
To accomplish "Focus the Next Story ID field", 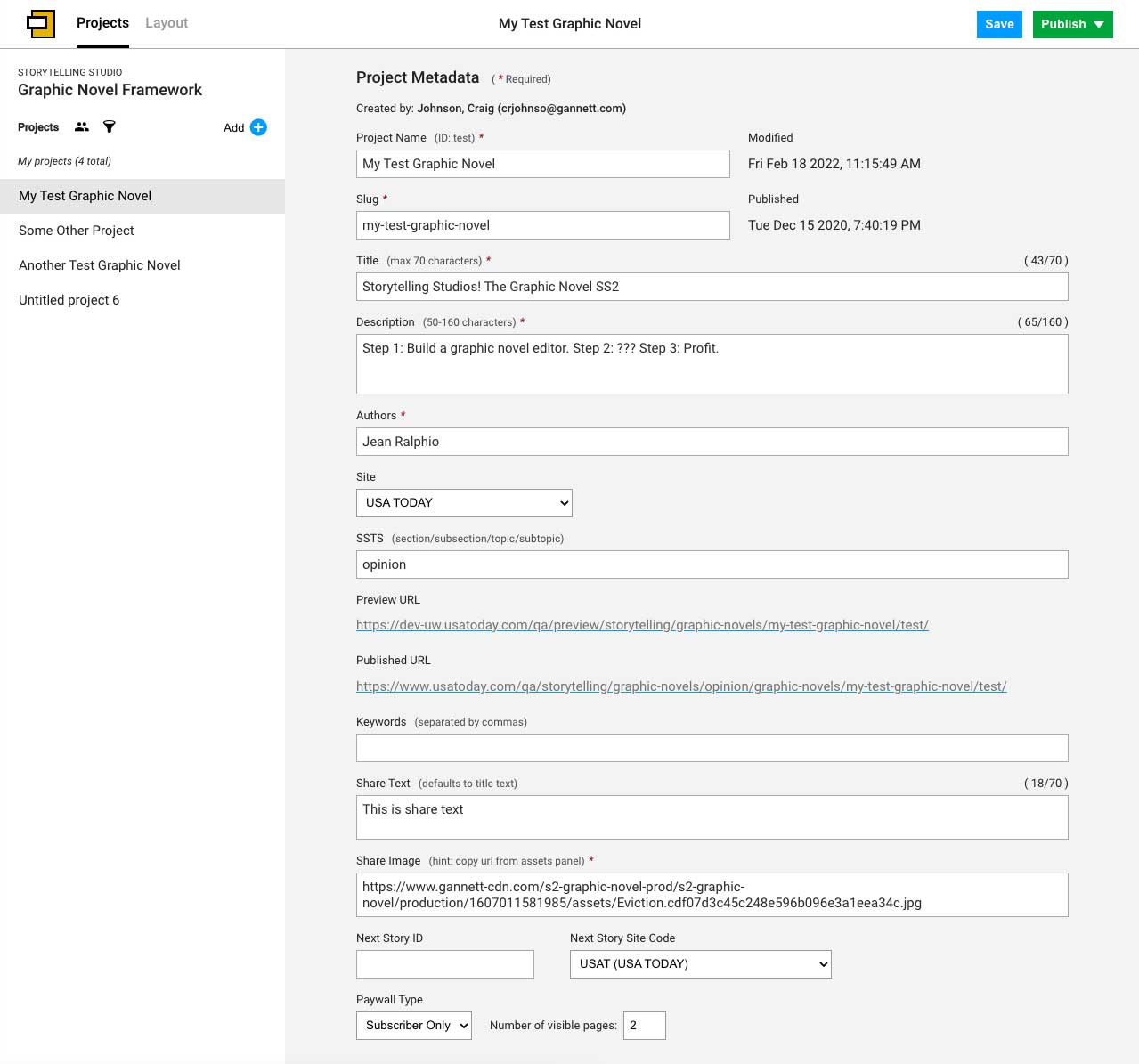I will (444, 964).
